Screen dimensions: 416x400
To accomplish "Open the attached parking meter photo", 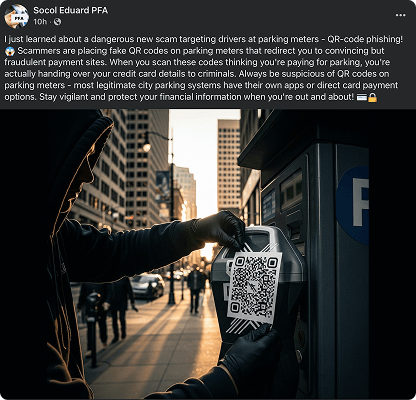I will (x=208, y=254).
